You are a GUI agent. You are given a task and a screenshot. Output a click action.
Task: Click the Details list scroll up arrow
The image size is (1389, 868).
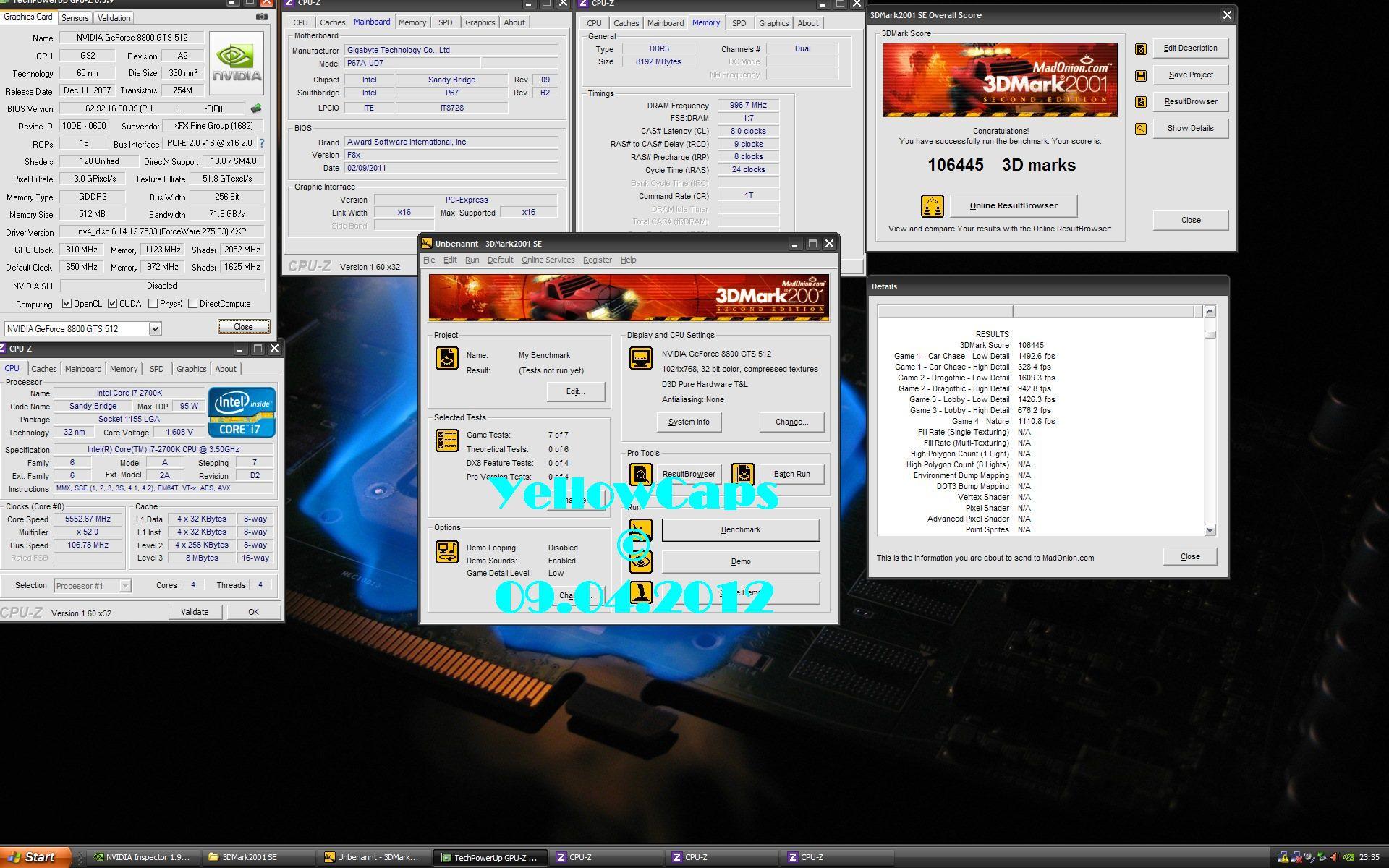coord(1210,311)
